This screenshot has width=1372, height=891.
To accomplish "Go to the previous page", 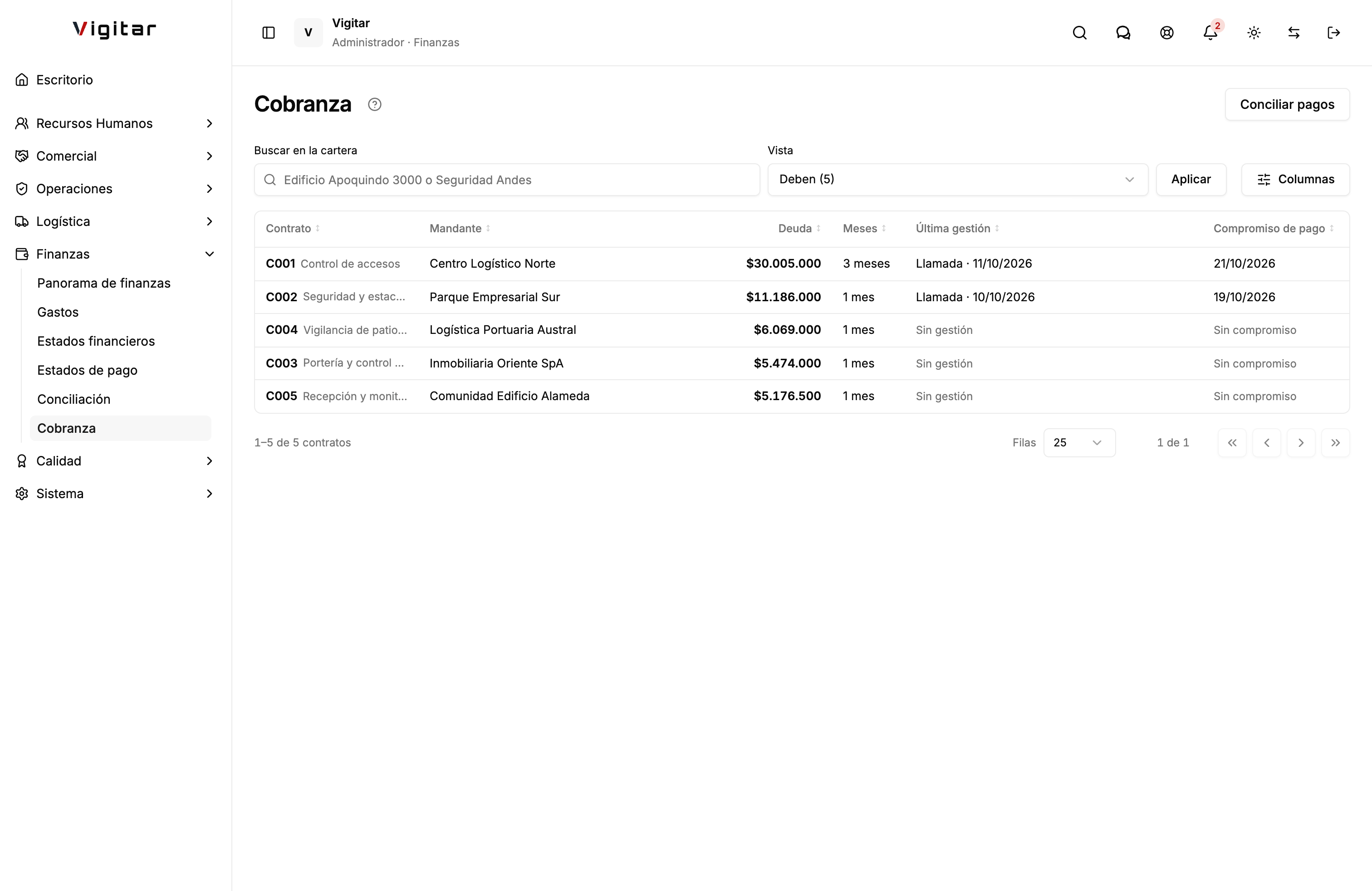I will 1266,443.
